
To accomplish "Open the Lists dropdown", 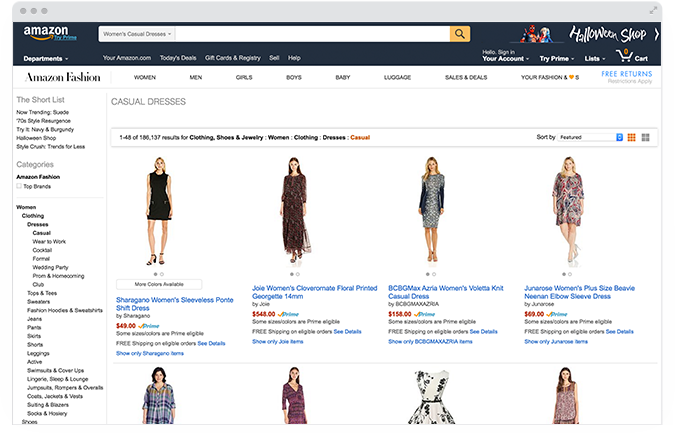I will click(594, 59).
